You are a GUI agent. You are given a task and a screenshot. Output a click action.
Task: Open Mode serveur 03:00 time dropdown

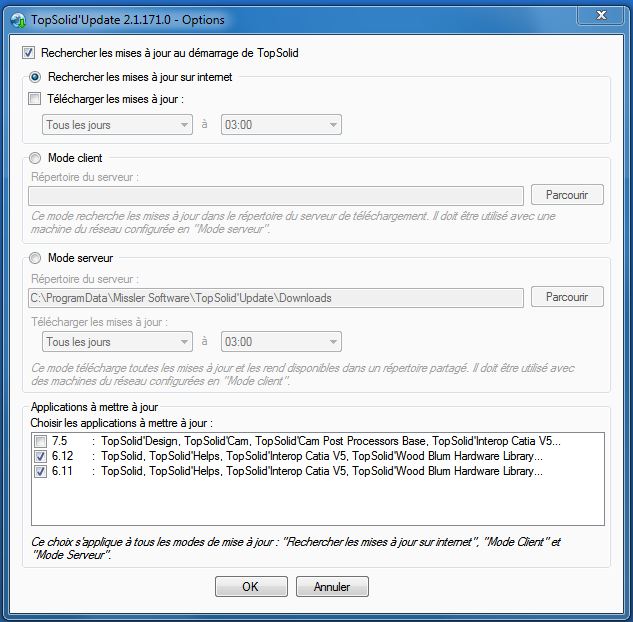281,342
